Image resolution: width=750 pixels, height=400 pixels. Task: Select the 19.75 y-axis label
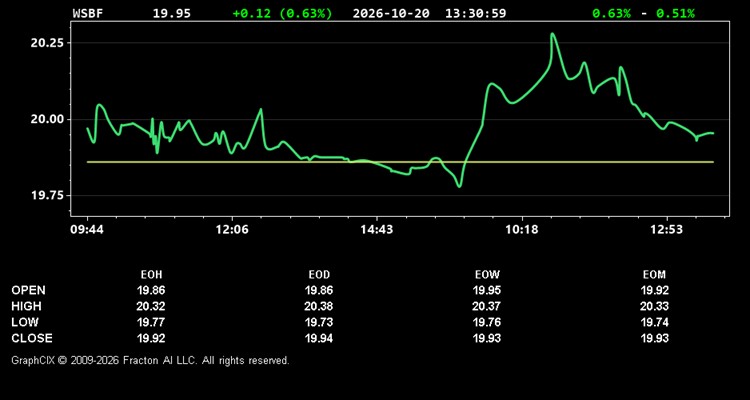pyautogui.click(x=47, y=195)
